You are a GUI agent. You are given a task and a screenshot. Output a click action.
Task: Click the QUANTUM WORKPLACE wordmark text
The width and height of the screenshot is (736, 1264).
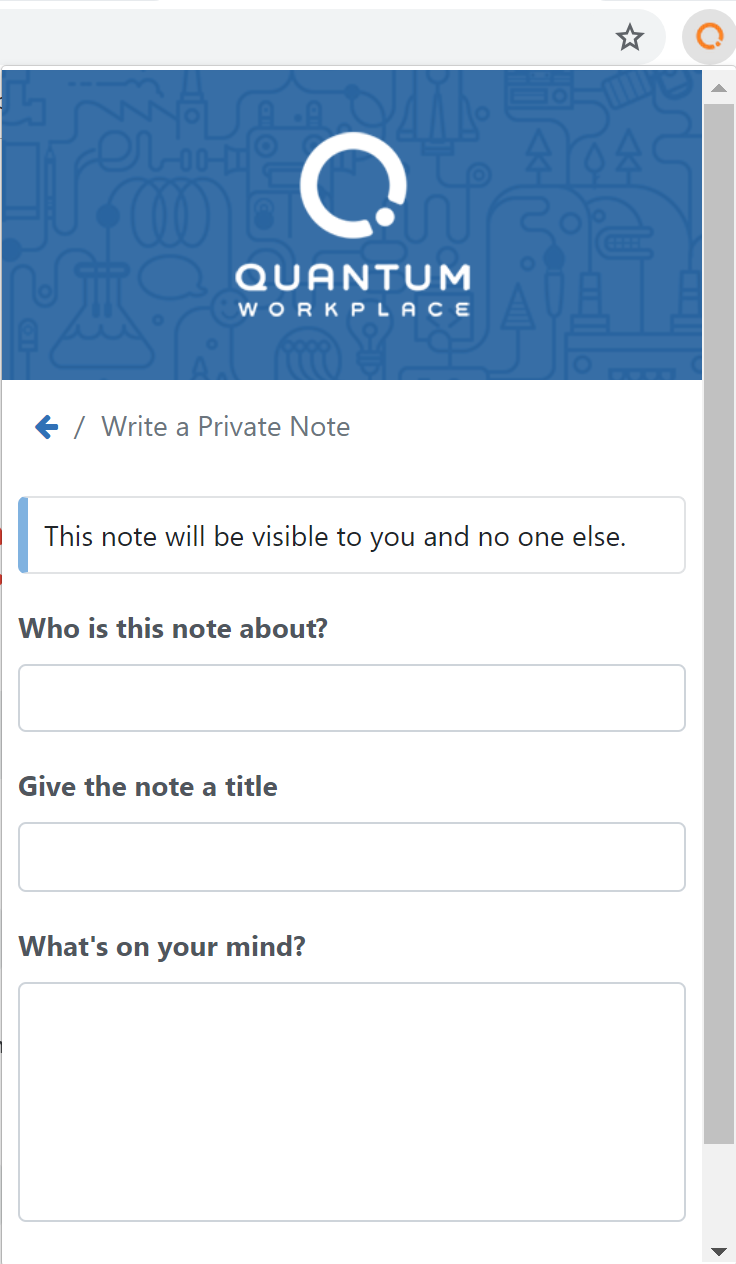[354, 290]
